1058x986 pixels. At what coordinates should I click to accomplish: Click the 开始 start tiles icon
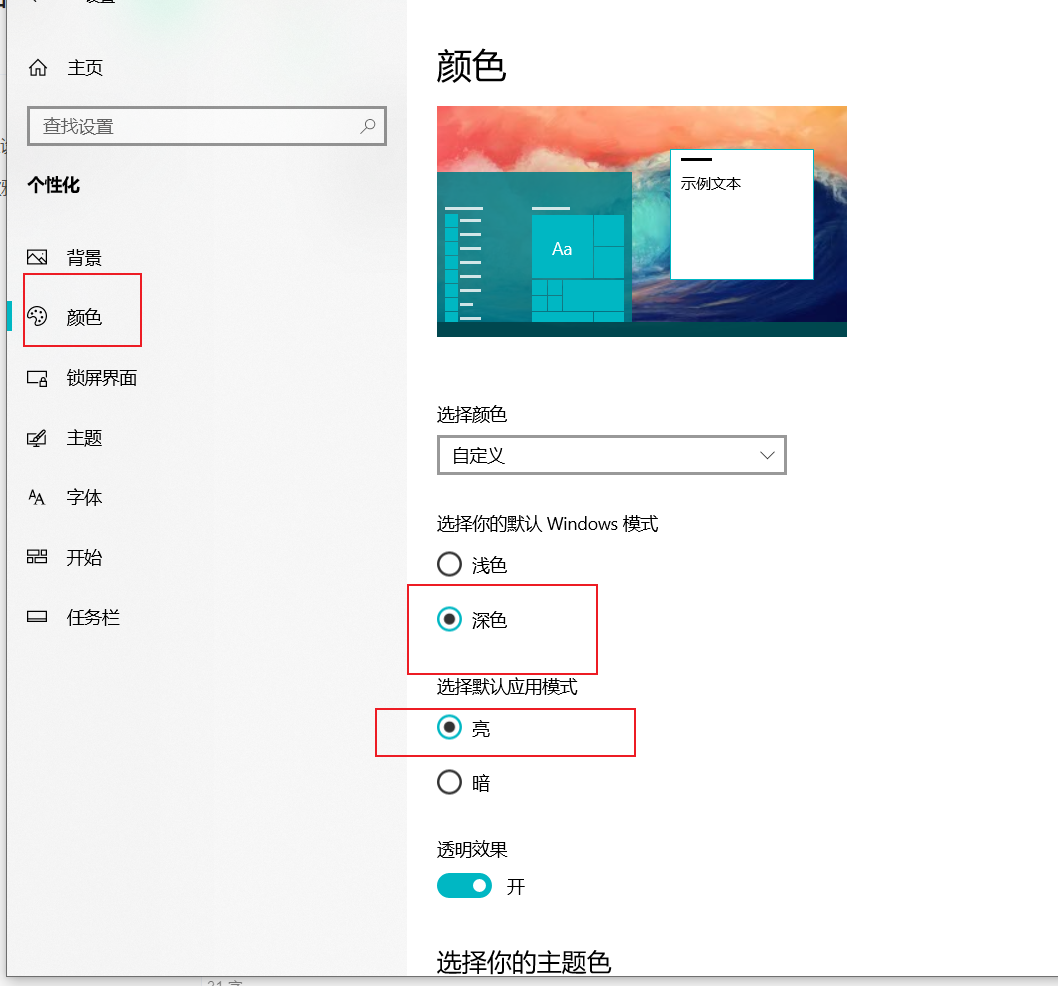tap(37, 557)
